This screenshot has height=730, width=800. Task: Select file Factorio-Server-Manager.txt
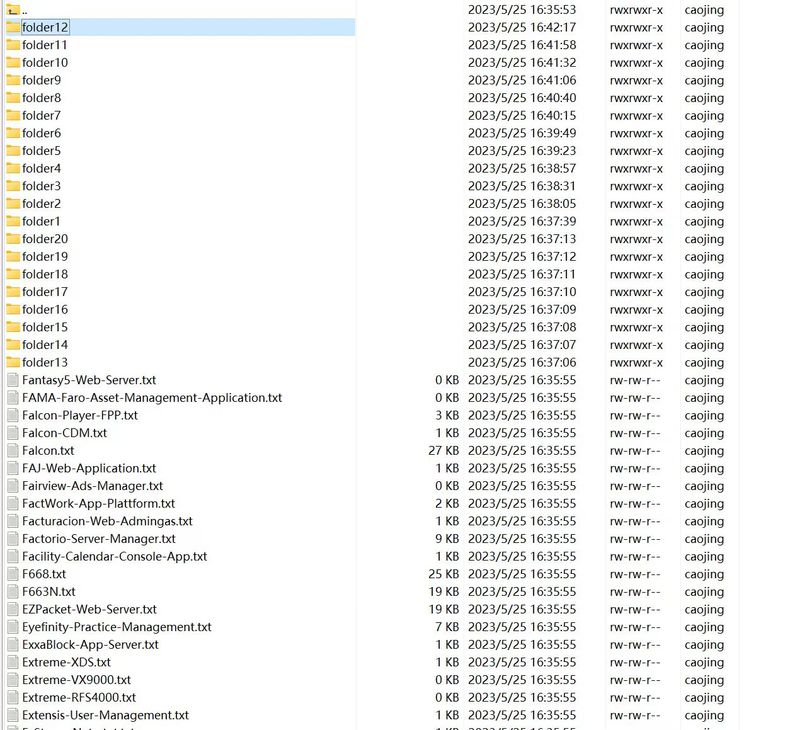point(98,539)
